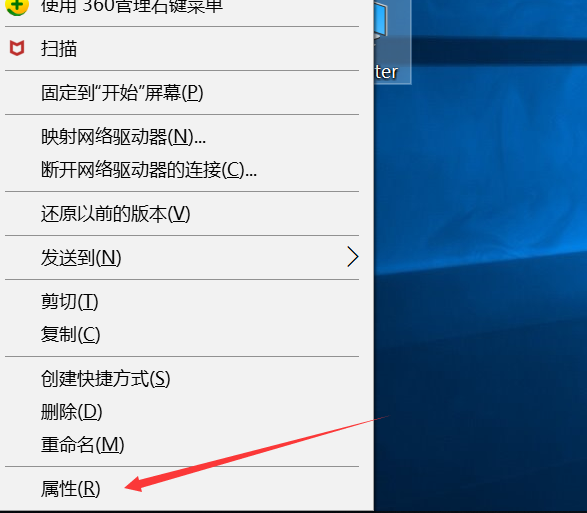The image size is (587, 513).
Task: Select 删除(D) menu entry
Action: point(182,412)
